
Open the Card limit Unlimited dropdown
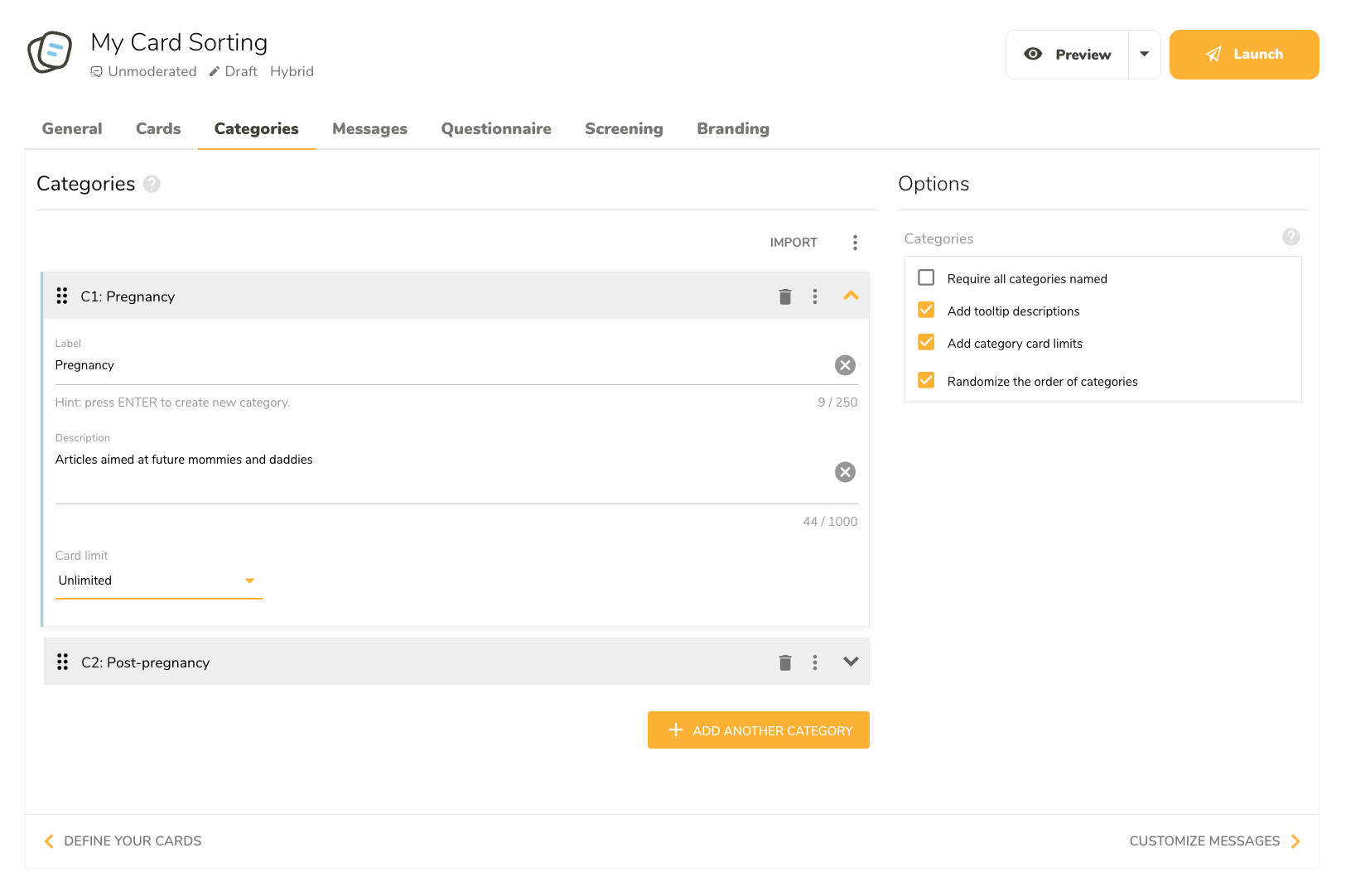coord(158,580)
